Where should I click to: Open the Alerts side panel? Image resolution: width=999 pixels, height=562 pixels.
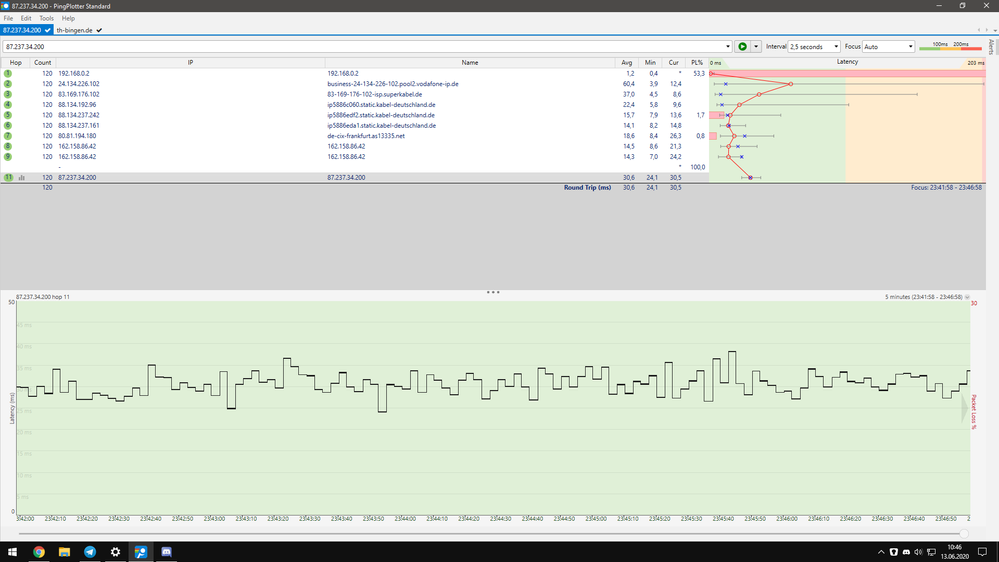[991, 47]
